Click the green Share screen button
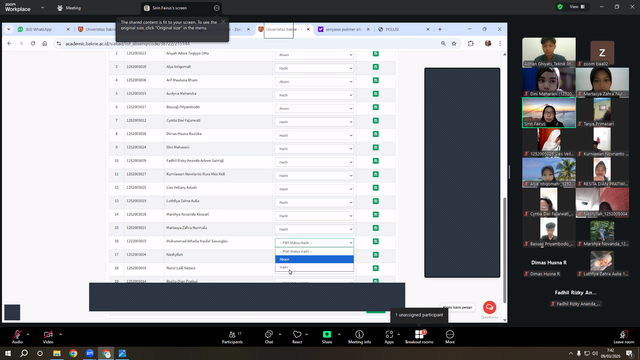 click(x=327, y=337)
